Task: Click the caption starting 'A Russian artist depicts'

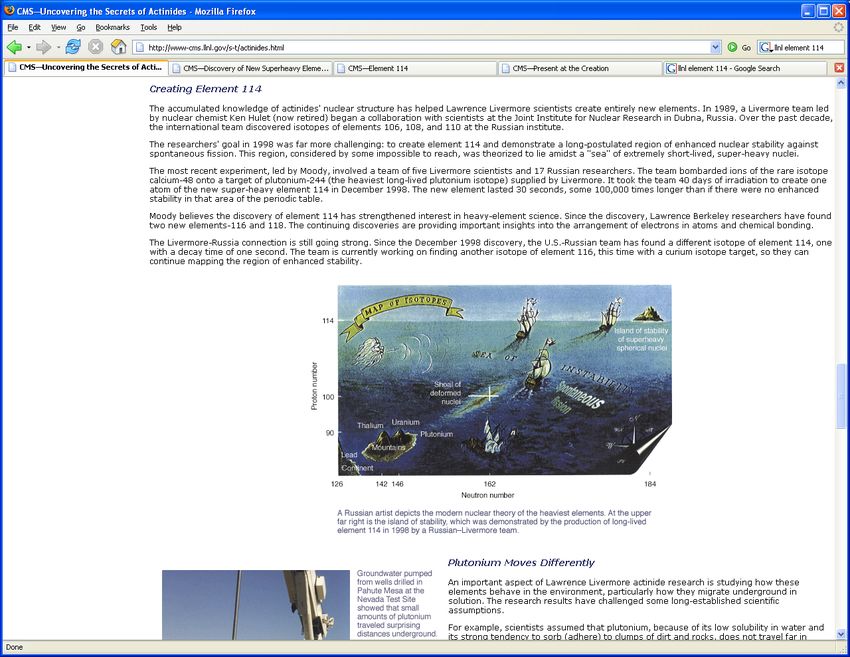Action: 494,521
